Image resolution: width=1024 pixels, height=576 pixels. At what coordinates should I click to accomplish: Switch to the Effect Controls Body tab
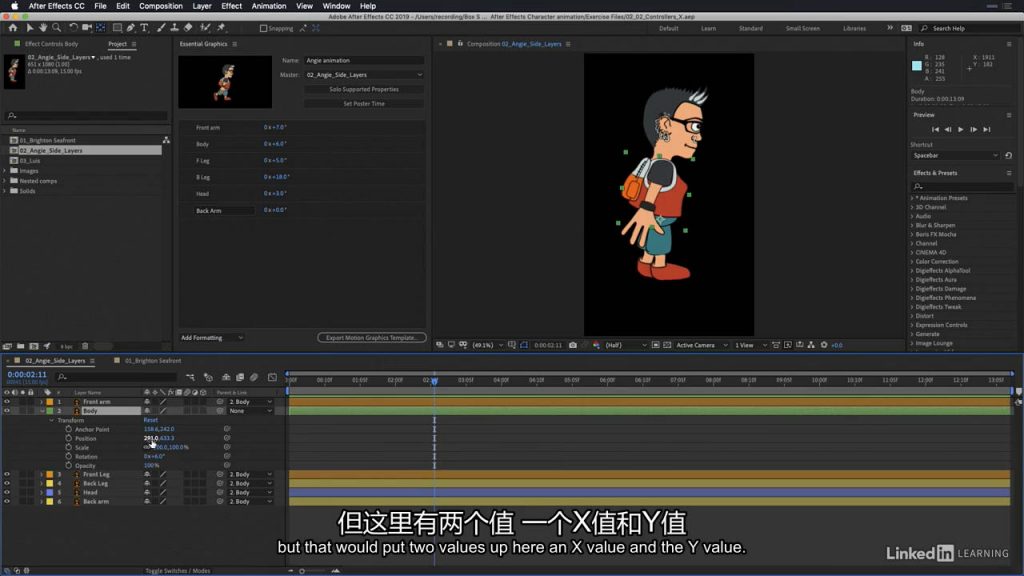click(51, 44)
